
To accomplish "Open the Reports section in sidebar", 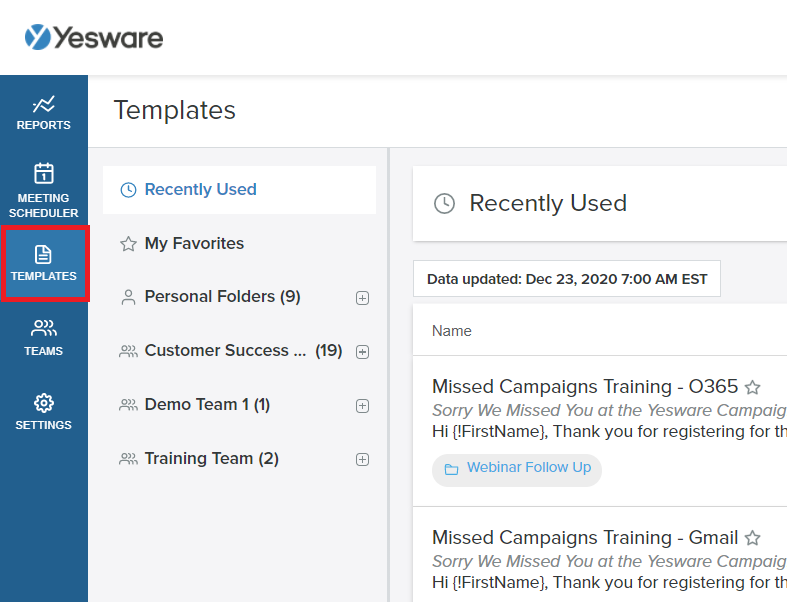I will (x=44, y=112).
